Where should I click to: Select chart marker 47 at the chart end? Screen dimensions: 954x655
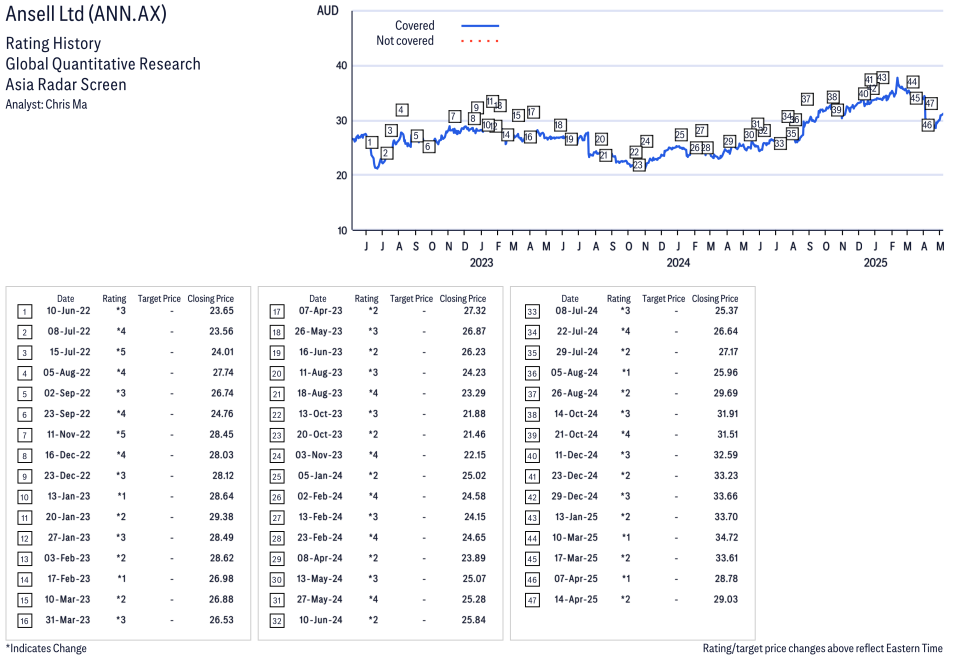(x=930, y=103)
